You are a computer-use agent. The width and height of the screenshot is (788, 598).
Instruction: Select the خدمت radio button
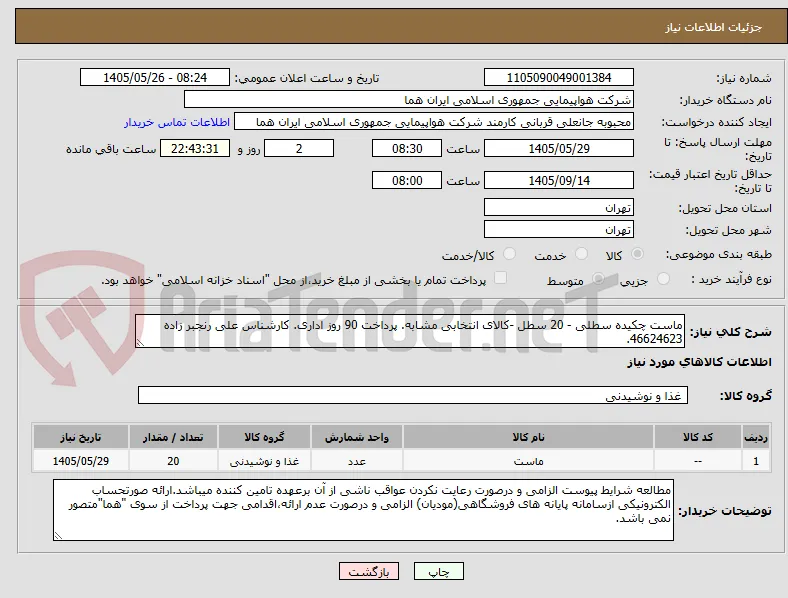click(581, 254)
